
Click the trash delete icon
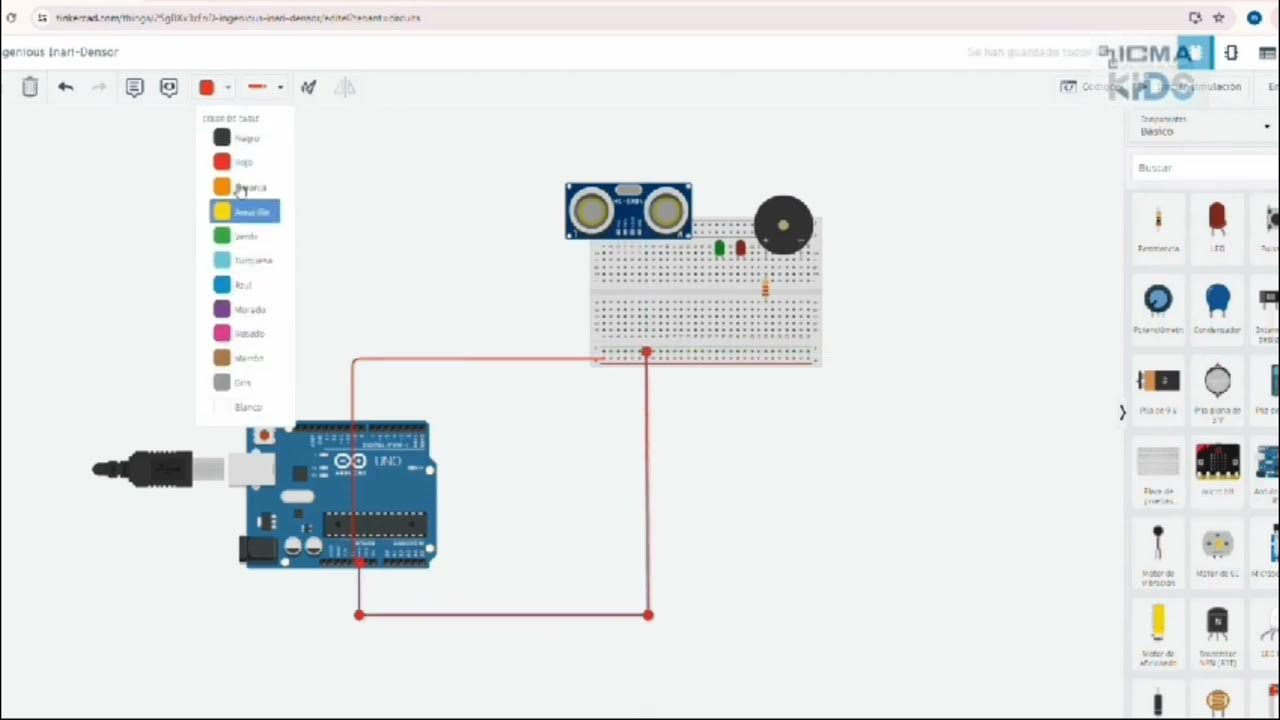[x=30, y=87]
